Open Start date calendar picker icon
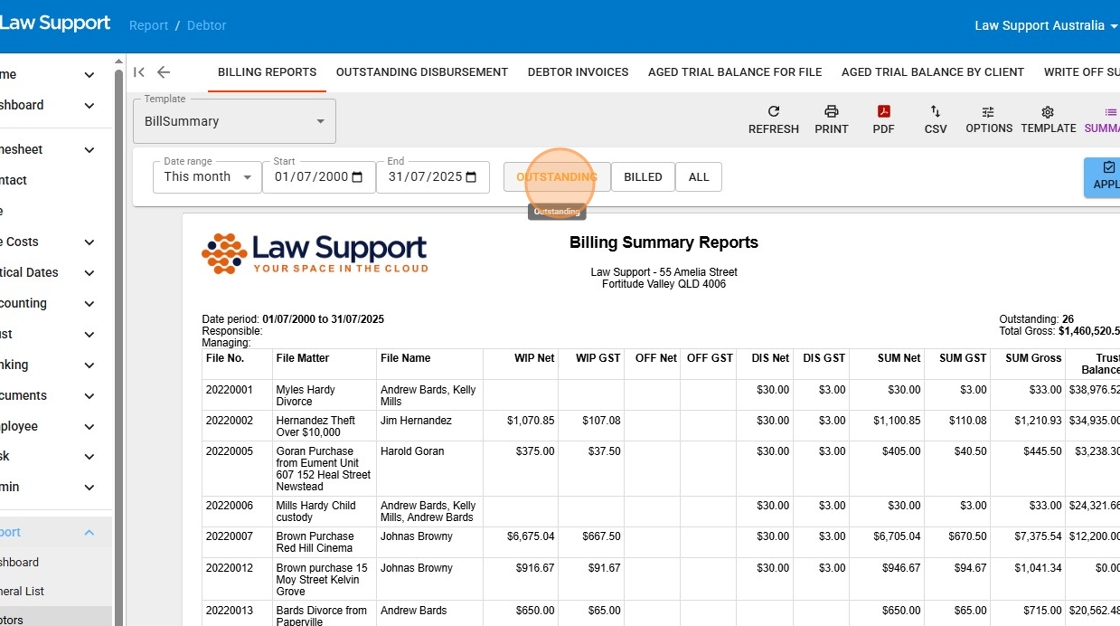Viewport: 1120px width, 626px height. (358, 177)
